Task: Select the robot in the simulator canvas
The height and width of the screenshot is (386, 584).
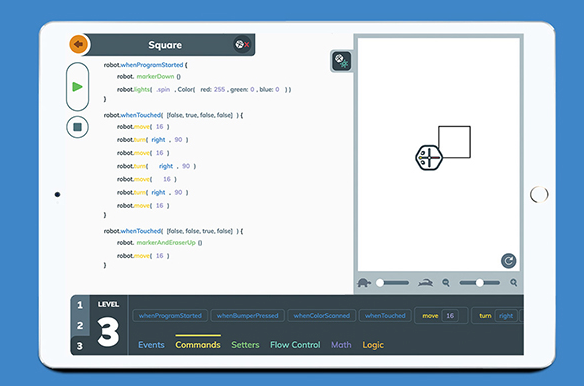Action: point(429,158)
